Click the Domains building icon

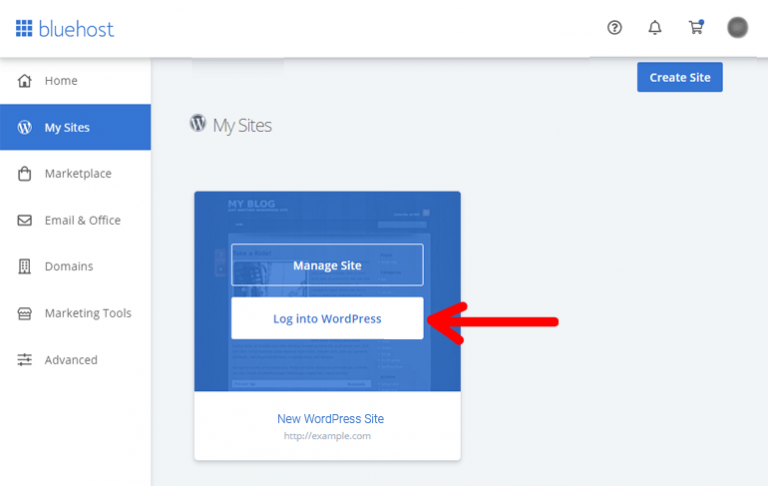pos(24,267)
